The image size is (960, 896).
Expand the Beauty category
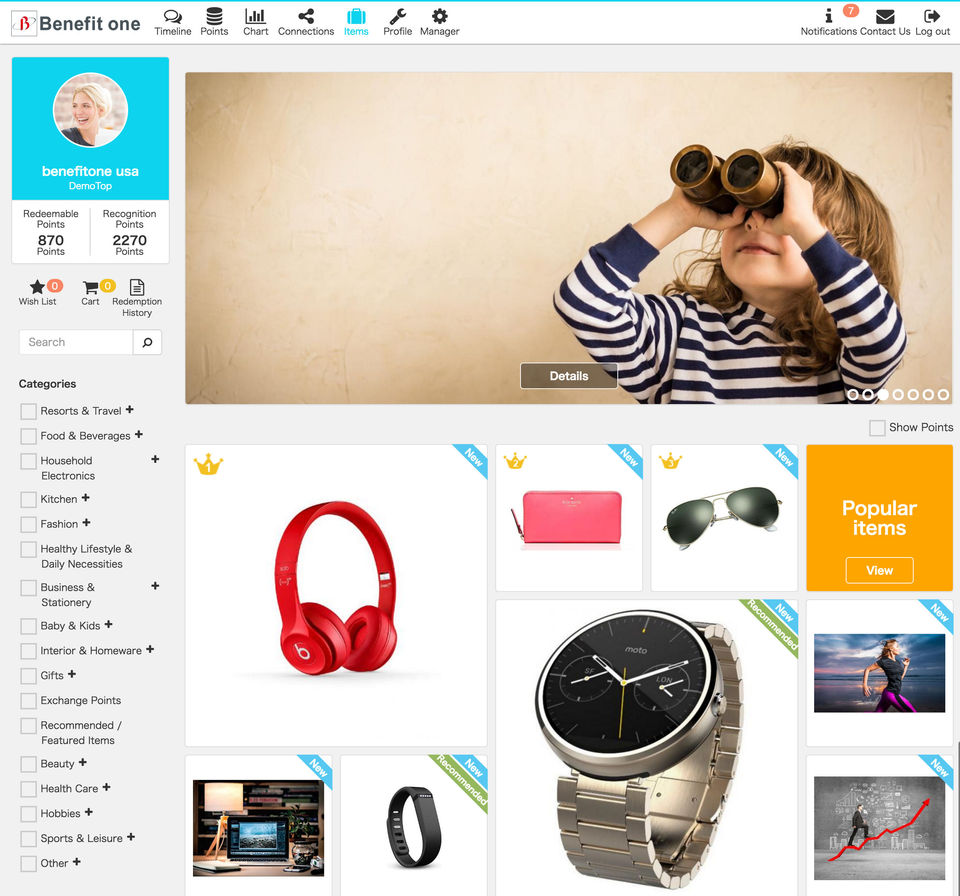(x=83, y=762)
